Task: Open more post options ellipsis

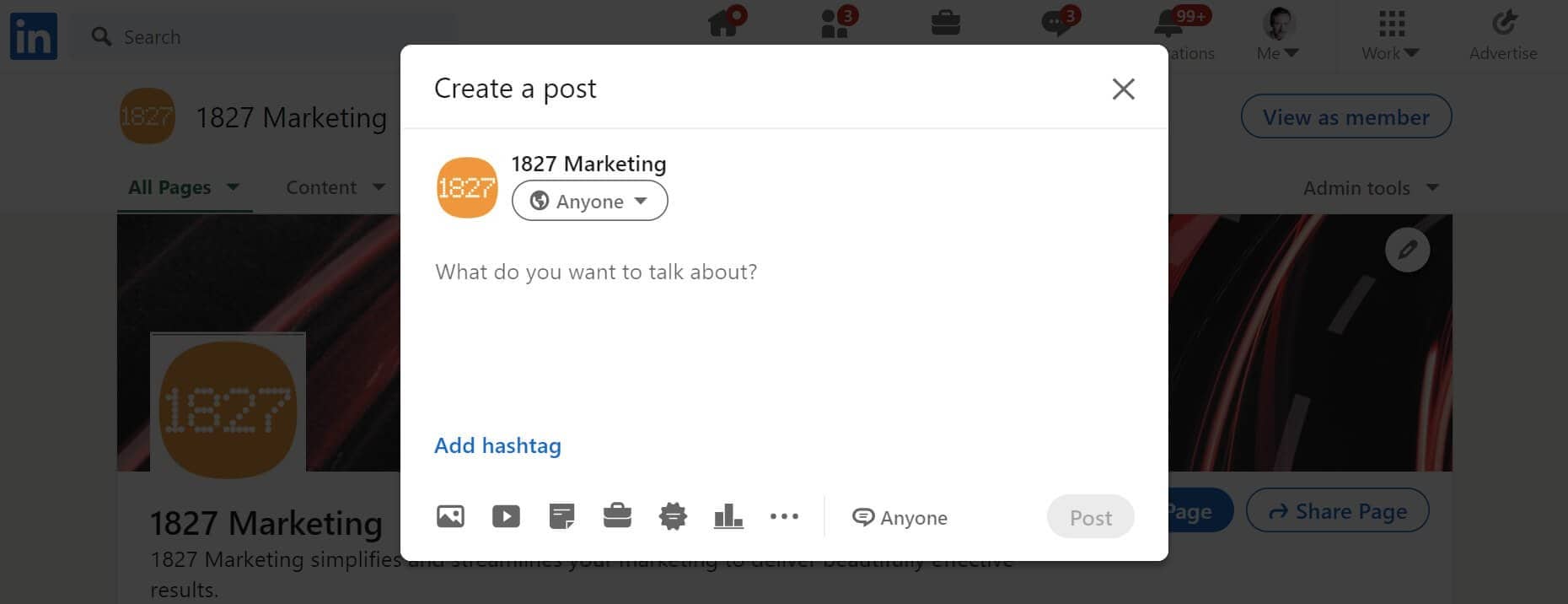Action: 784,516
